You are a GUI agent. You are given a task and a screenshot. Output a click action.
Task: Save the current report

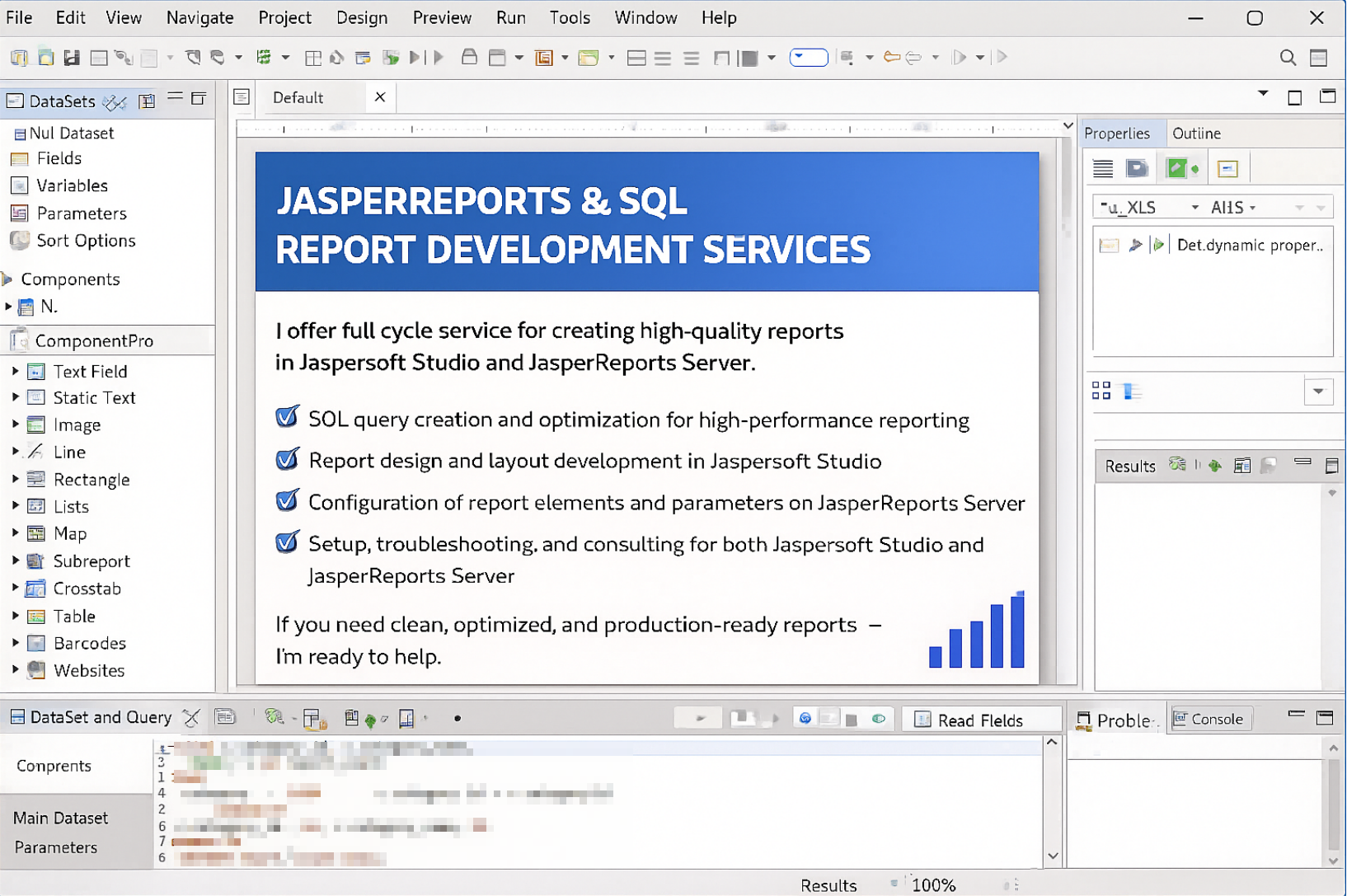(x=73, y=57)
